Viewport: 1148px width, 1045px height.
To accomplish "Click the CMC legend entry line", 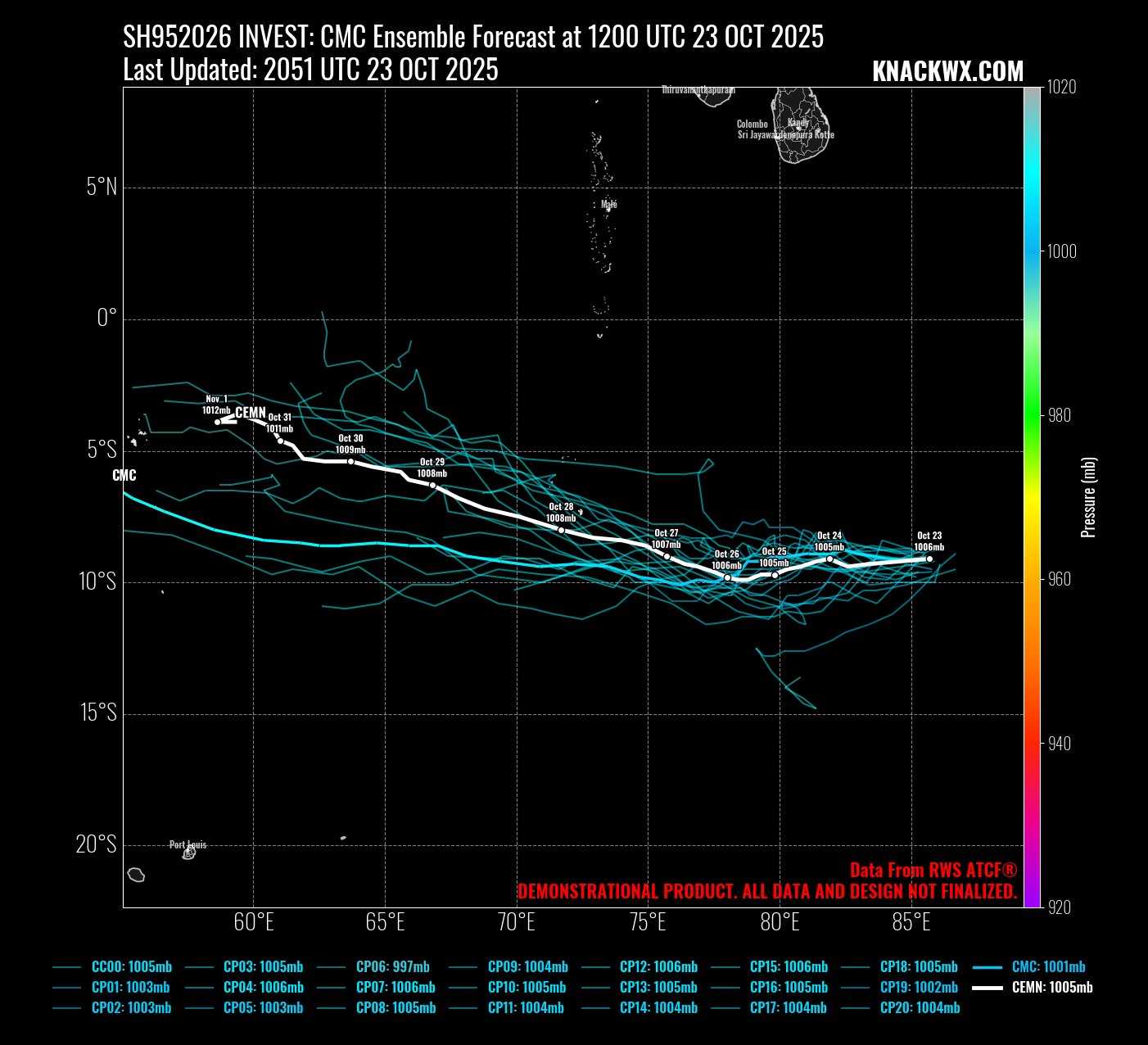I will pos(988,967).
